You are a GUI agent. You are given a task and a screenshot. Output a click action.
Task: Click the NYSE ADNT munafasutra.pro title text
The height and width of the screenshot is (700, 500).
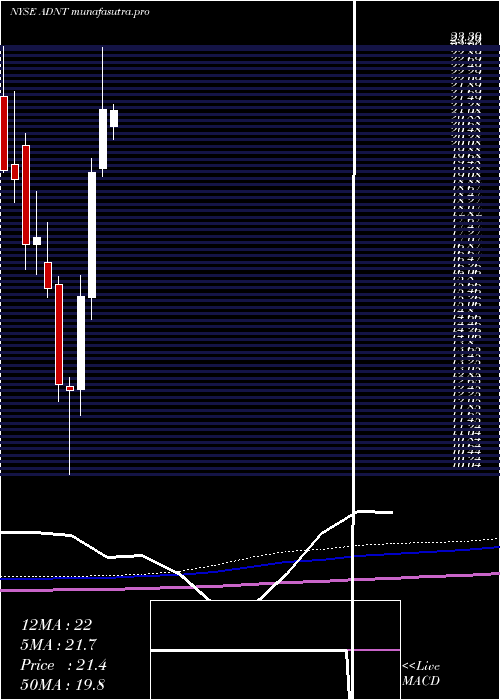(x=79, y=12)
